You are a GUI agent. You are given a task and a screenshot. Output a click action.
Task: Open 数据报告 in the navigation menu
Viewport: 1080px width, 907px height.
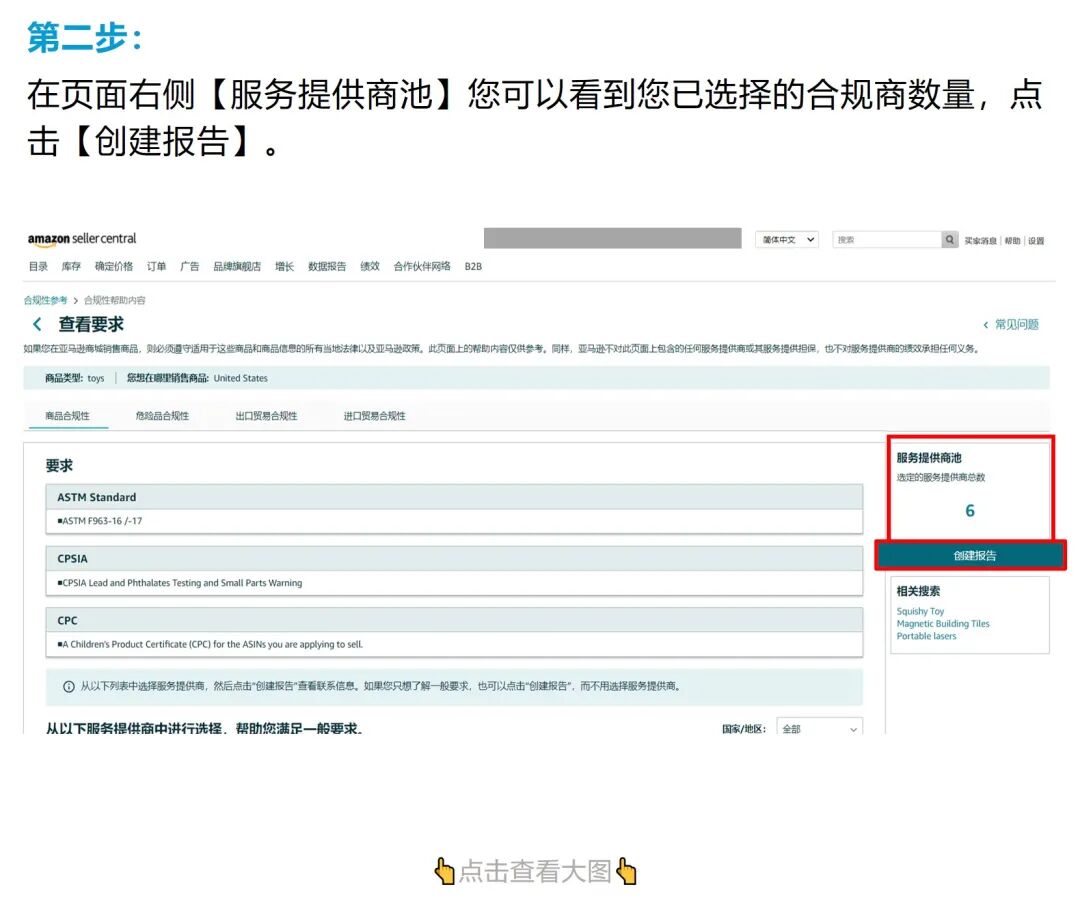point(329,266)
